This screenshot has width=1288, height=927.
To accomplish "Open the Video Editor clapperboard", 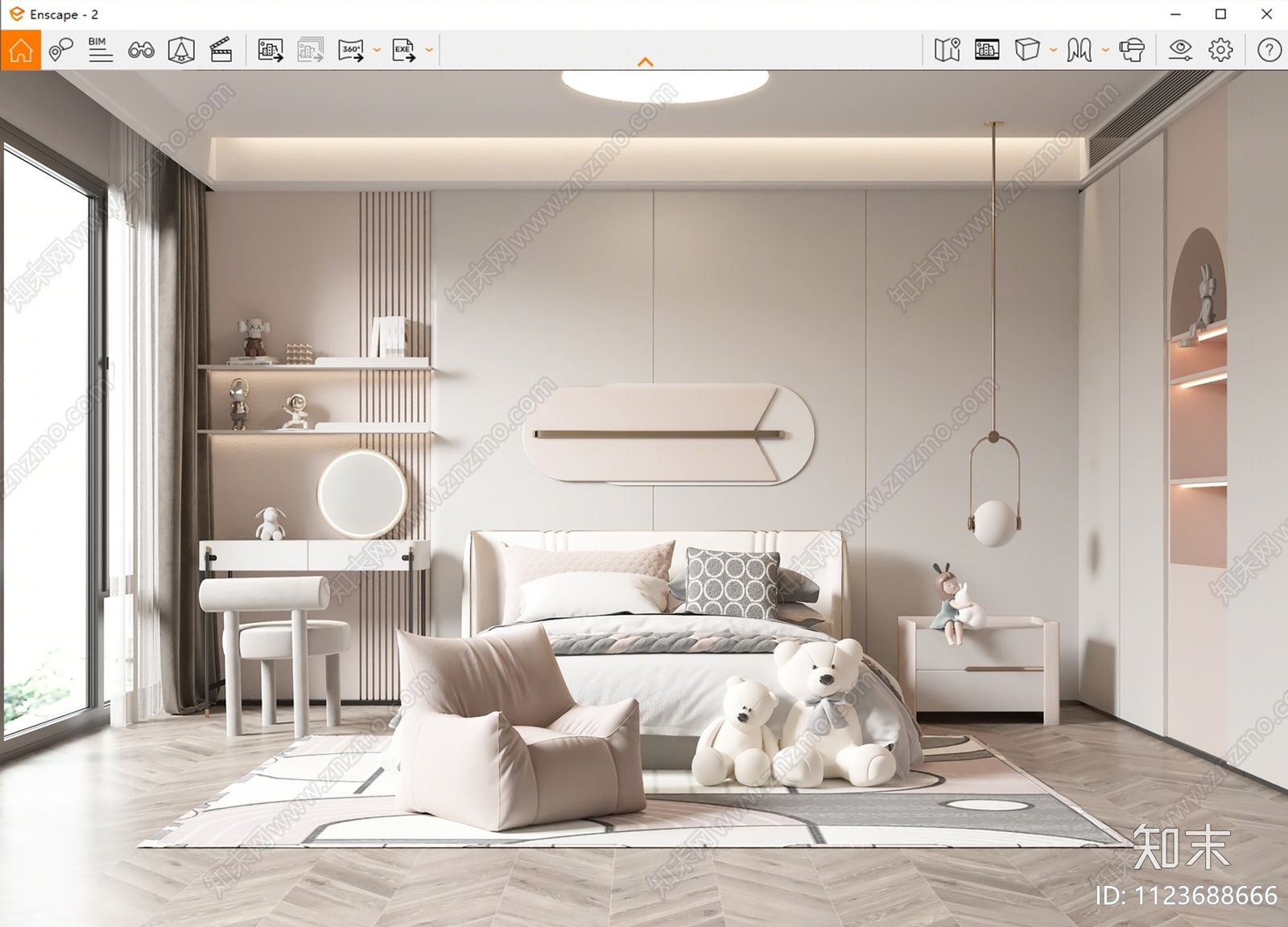I will (x=221, y=50).
